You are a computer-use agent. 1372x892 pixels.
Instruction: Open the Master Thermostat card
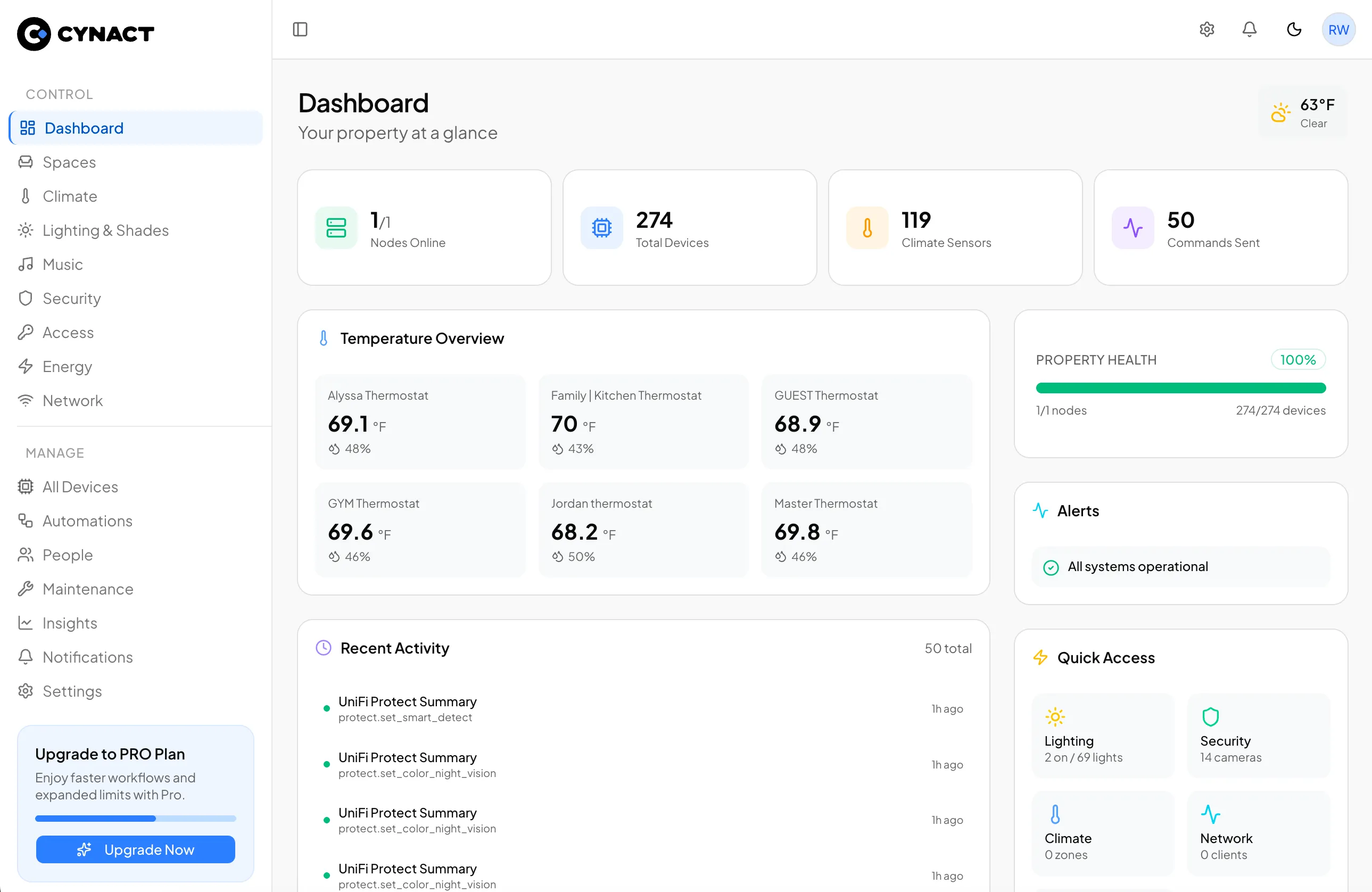[866, 530]
